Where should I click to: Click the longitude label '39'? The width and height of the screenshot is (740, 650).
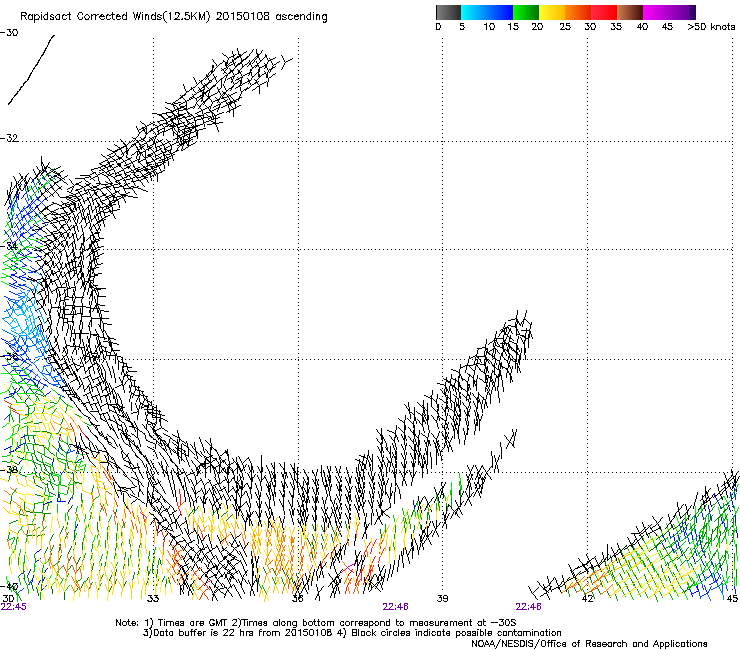click(x=442, y=599)
